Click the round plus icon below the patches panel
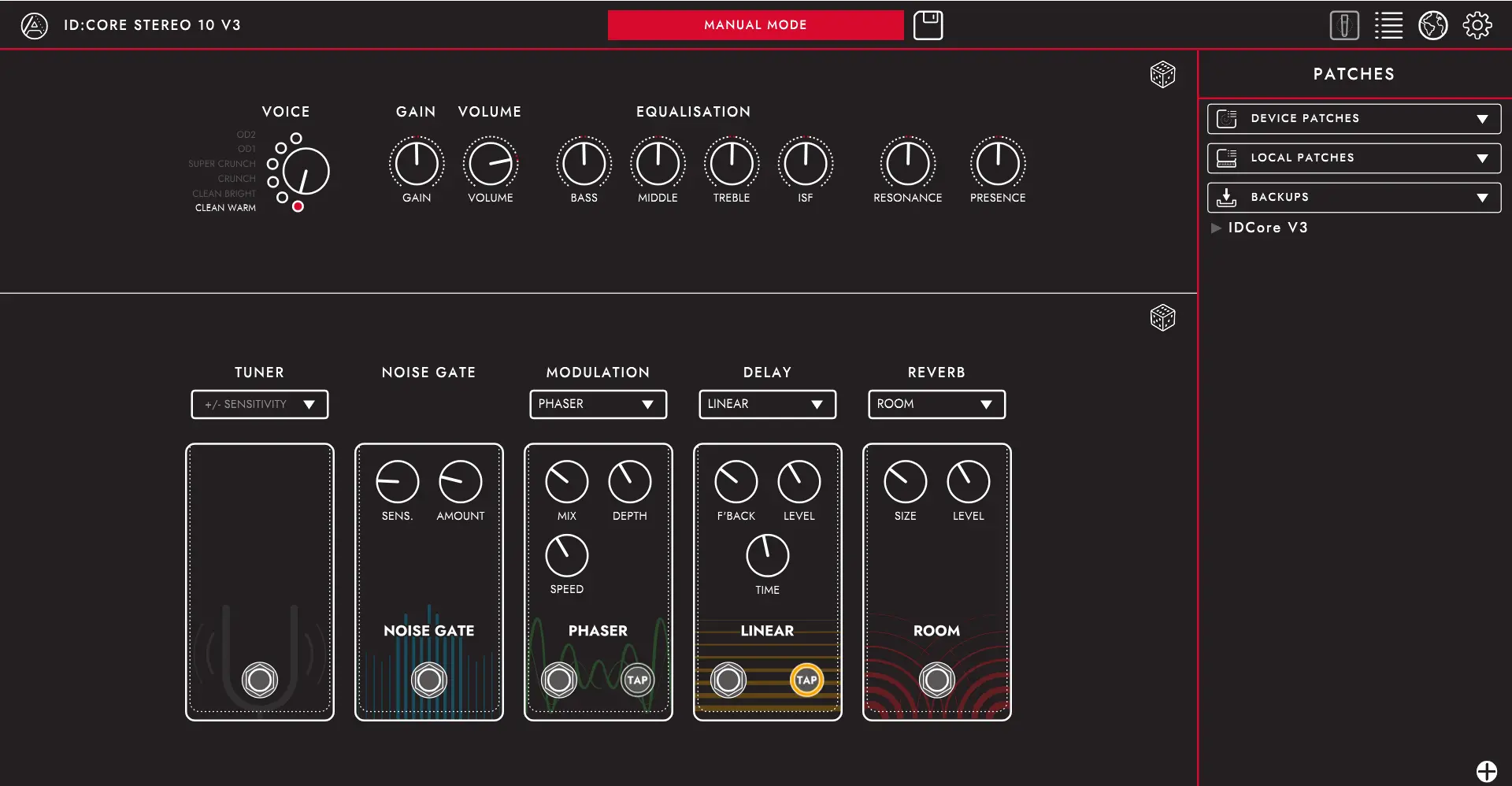The image size is (1512, 786). click(1486, 771)
